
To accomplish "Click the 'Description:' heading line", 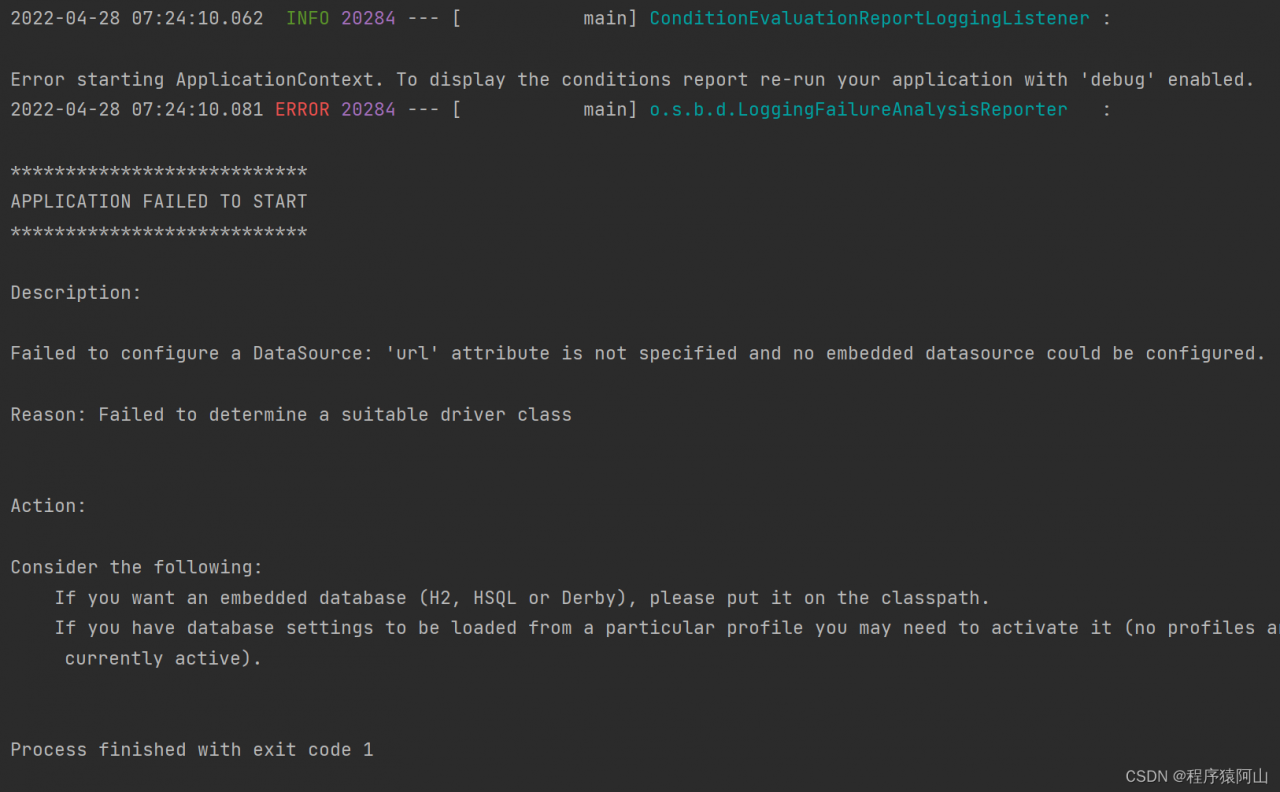I will 76,293.
